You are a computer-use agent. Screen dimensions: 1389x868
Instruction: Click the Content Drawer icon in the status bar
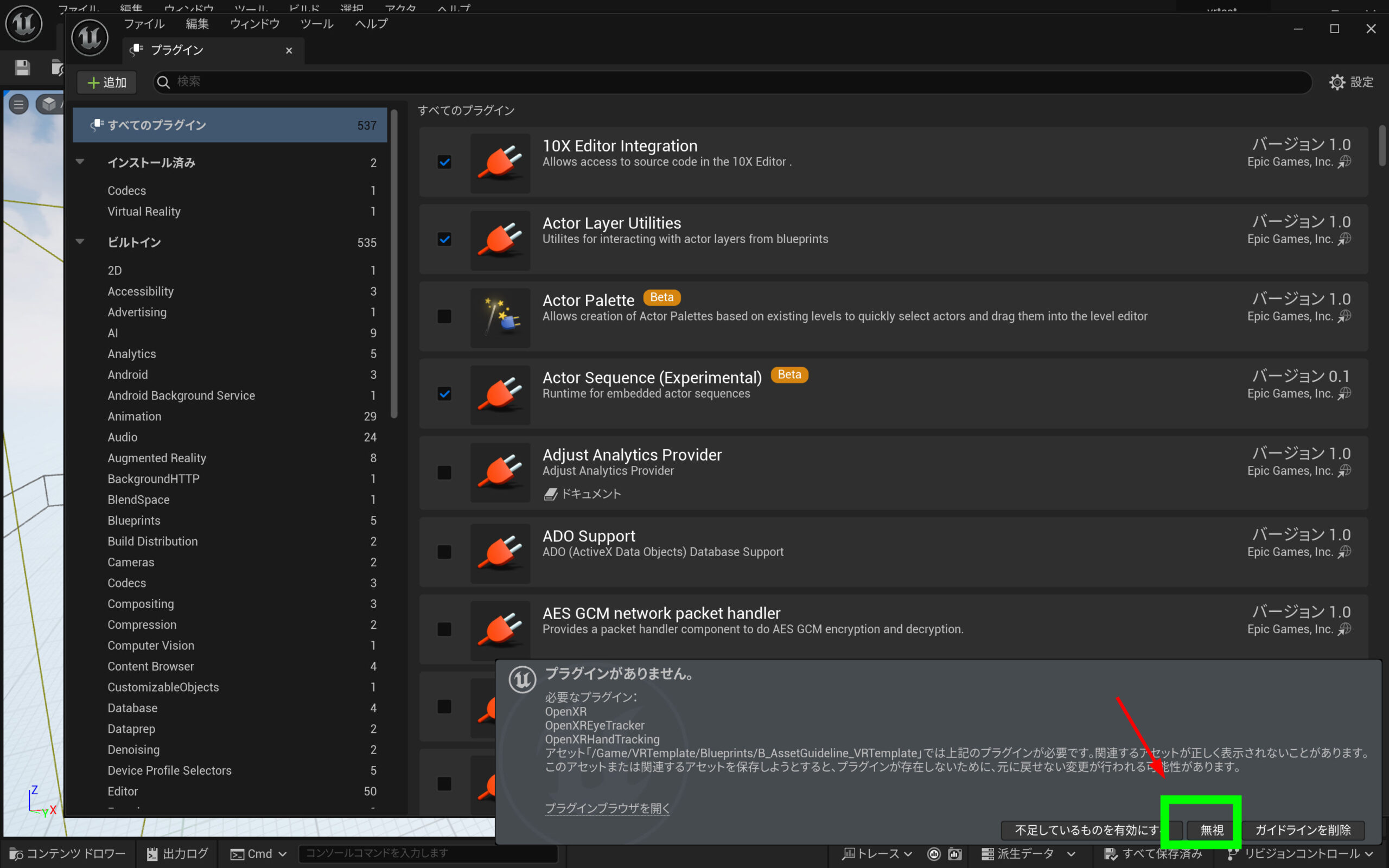(x=16, y=854)
